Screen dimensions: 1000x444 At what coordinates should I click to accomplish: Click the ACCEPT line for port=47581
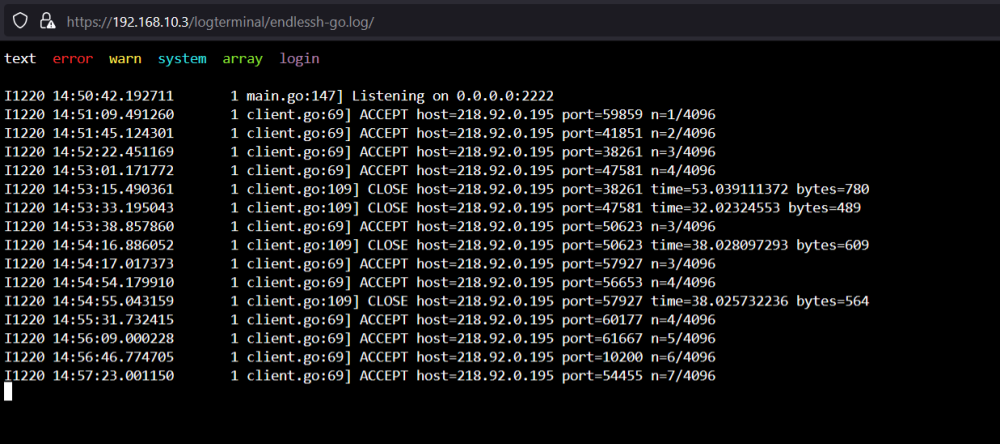point(360,171)
